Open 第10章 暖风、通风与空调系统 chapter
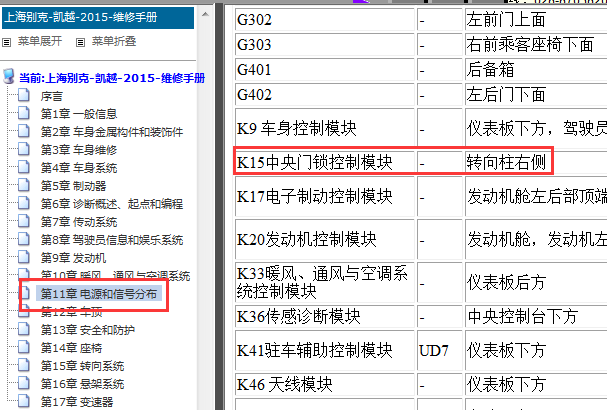Image resolution: width=607 pixels, height=410 pixels. (115, 276)
